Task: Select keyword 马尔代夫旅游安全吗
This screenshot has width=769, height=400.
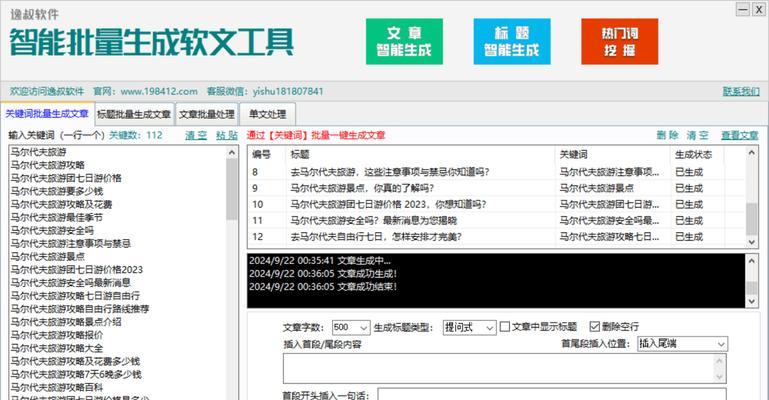Action: coord(52,230)
